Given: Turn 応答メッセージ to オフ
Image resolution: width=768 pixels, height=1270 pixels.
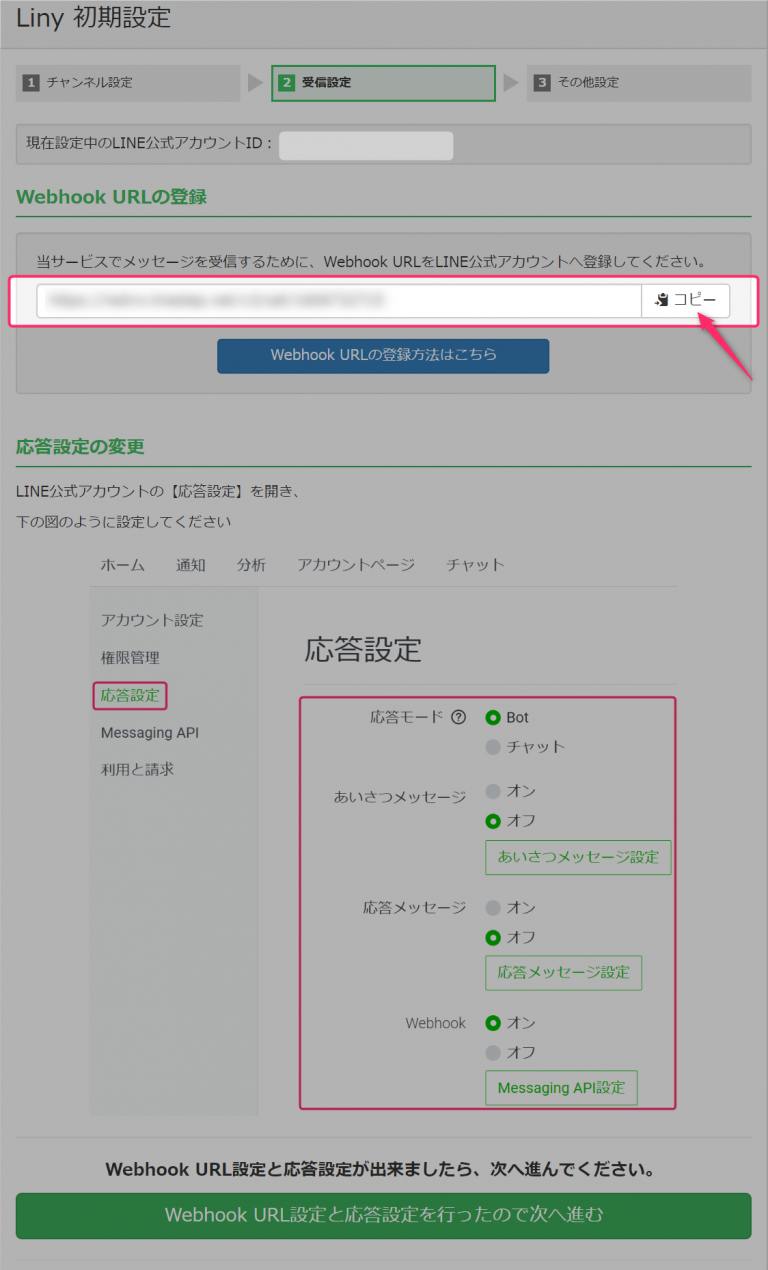Looking at the screenshot, I should click(493, 938).
